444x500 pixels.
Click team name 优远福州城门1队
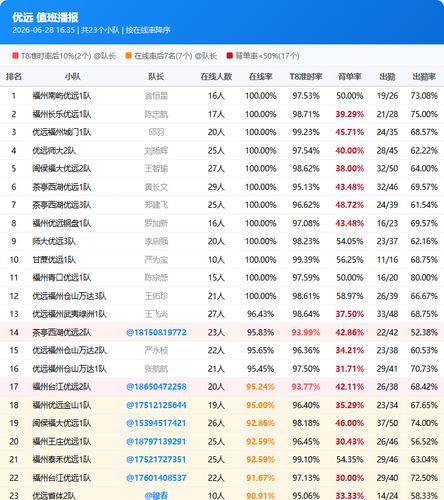(x=62, y=132)
